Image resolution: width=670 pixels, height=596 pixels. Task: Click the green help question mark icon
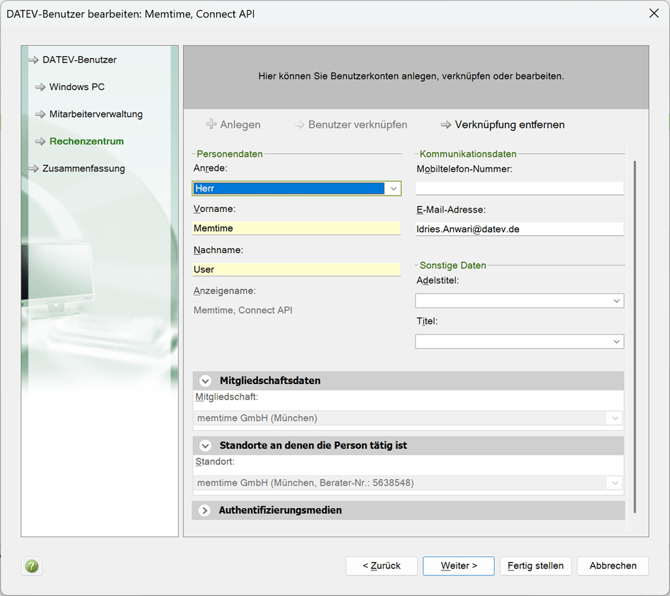click(32, 566)
